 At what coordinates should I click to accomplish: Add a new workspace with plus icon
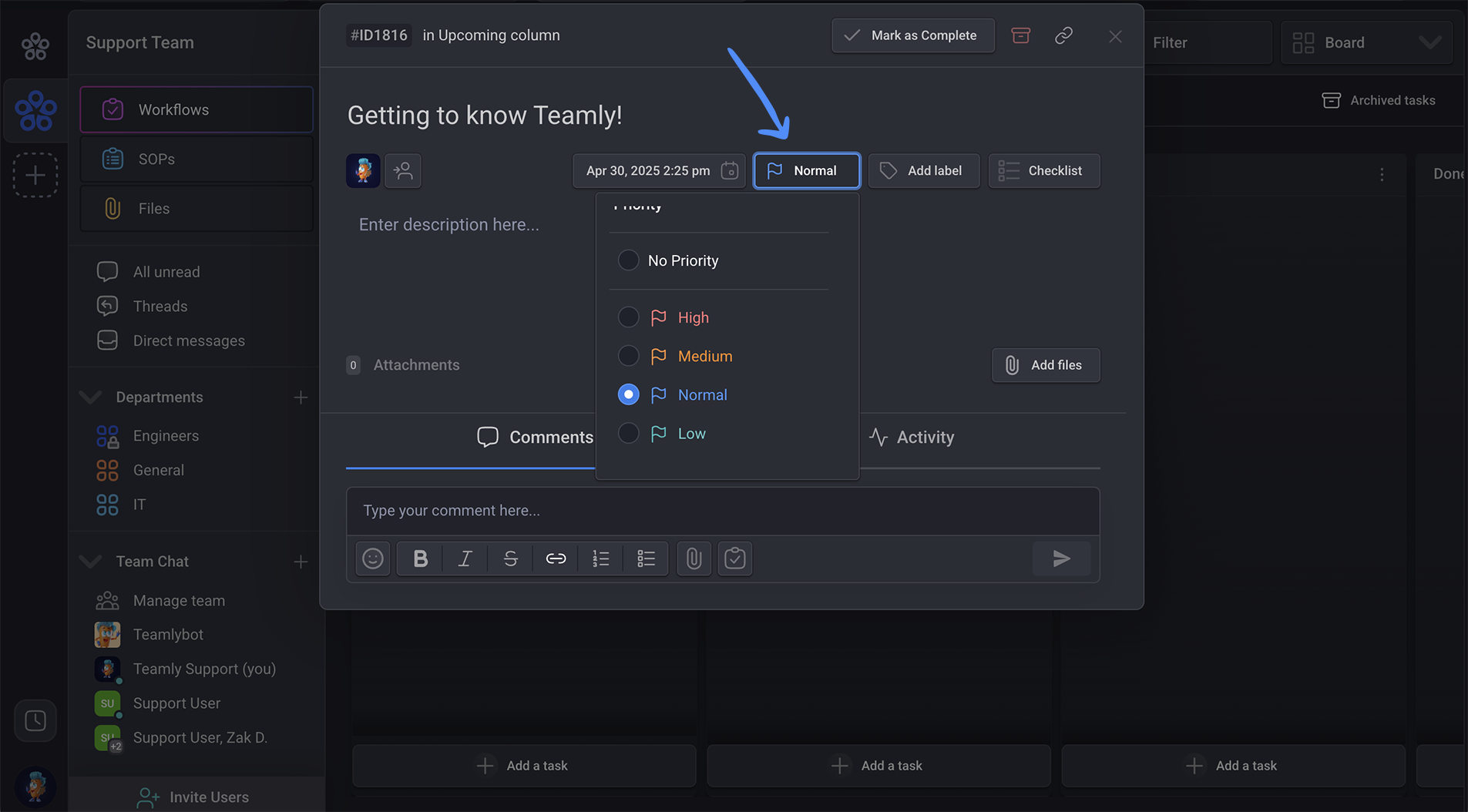pos(35,175)
